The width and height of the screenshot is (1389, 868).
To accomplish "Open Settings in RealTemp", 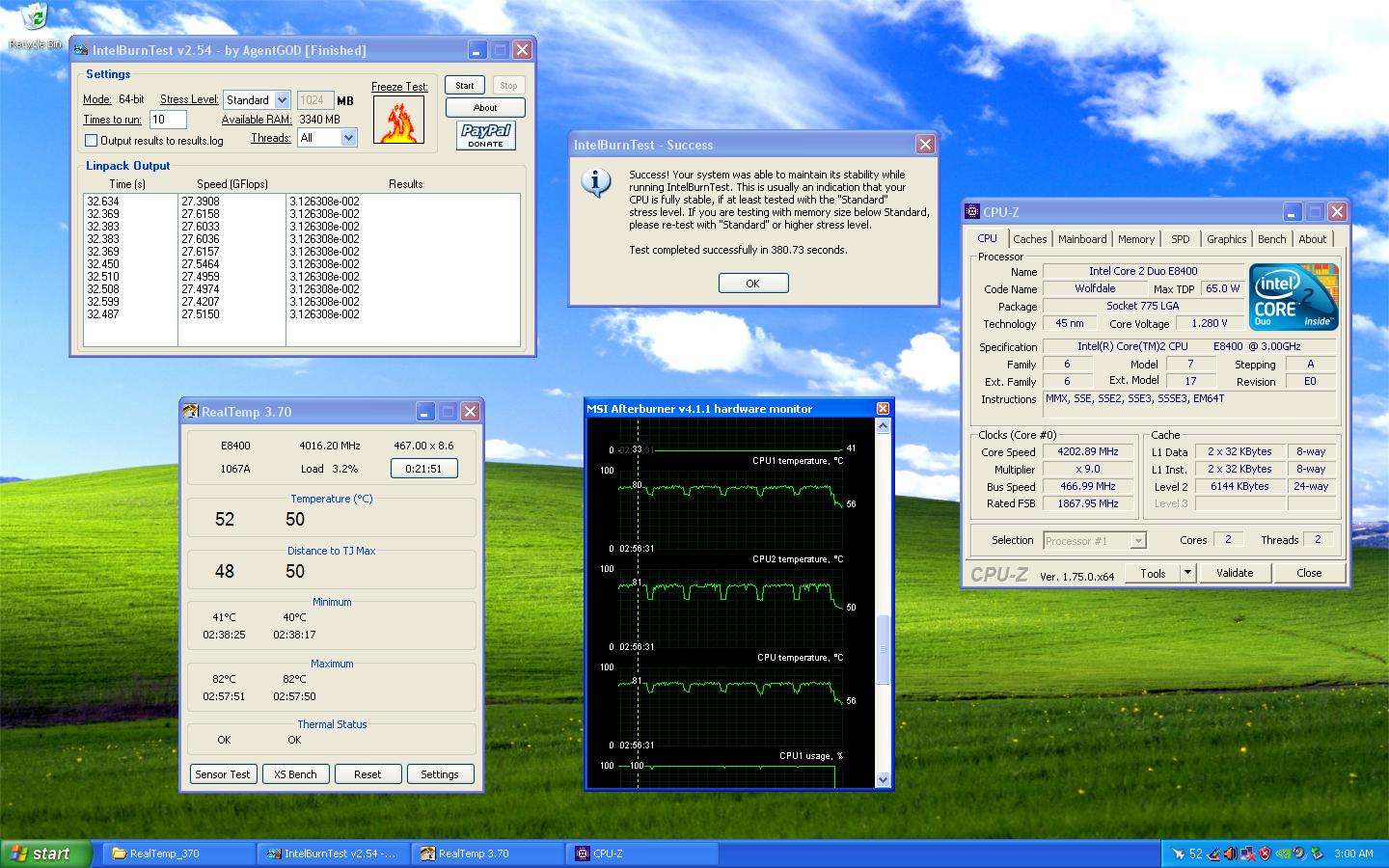I will click(x=440, y=774).
